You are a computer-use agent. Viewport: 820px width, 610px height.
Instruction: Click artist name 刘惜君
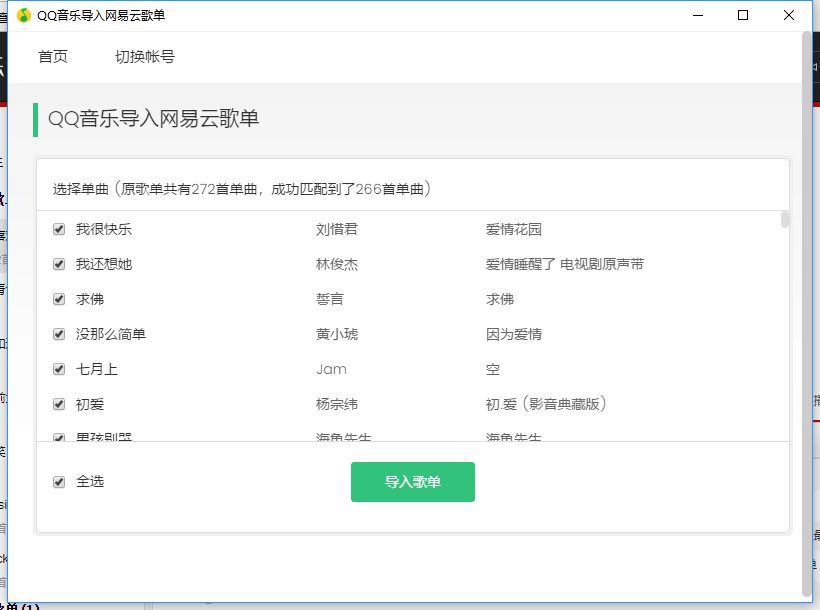pos(337,229)
